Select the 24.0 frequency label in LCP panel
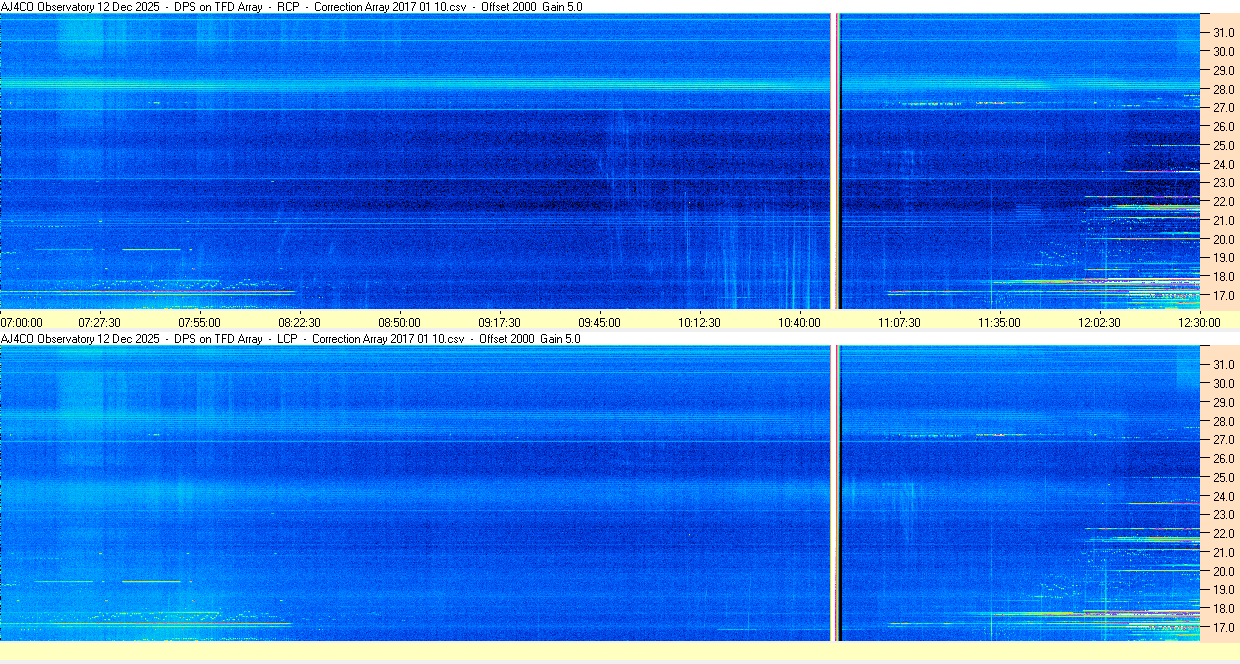This screenshot has width=1240, height=664. click(x=1223, y=496)
